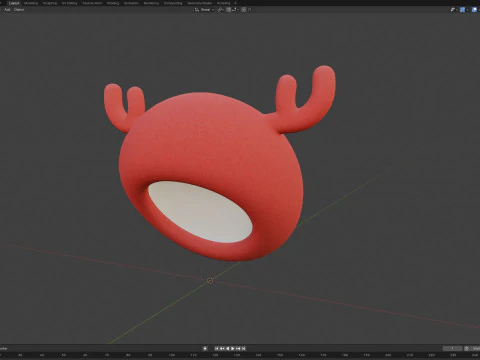This screenshot has width=480, height=360.
Task: Open the Compositing workspace tab
Action: 173,3
